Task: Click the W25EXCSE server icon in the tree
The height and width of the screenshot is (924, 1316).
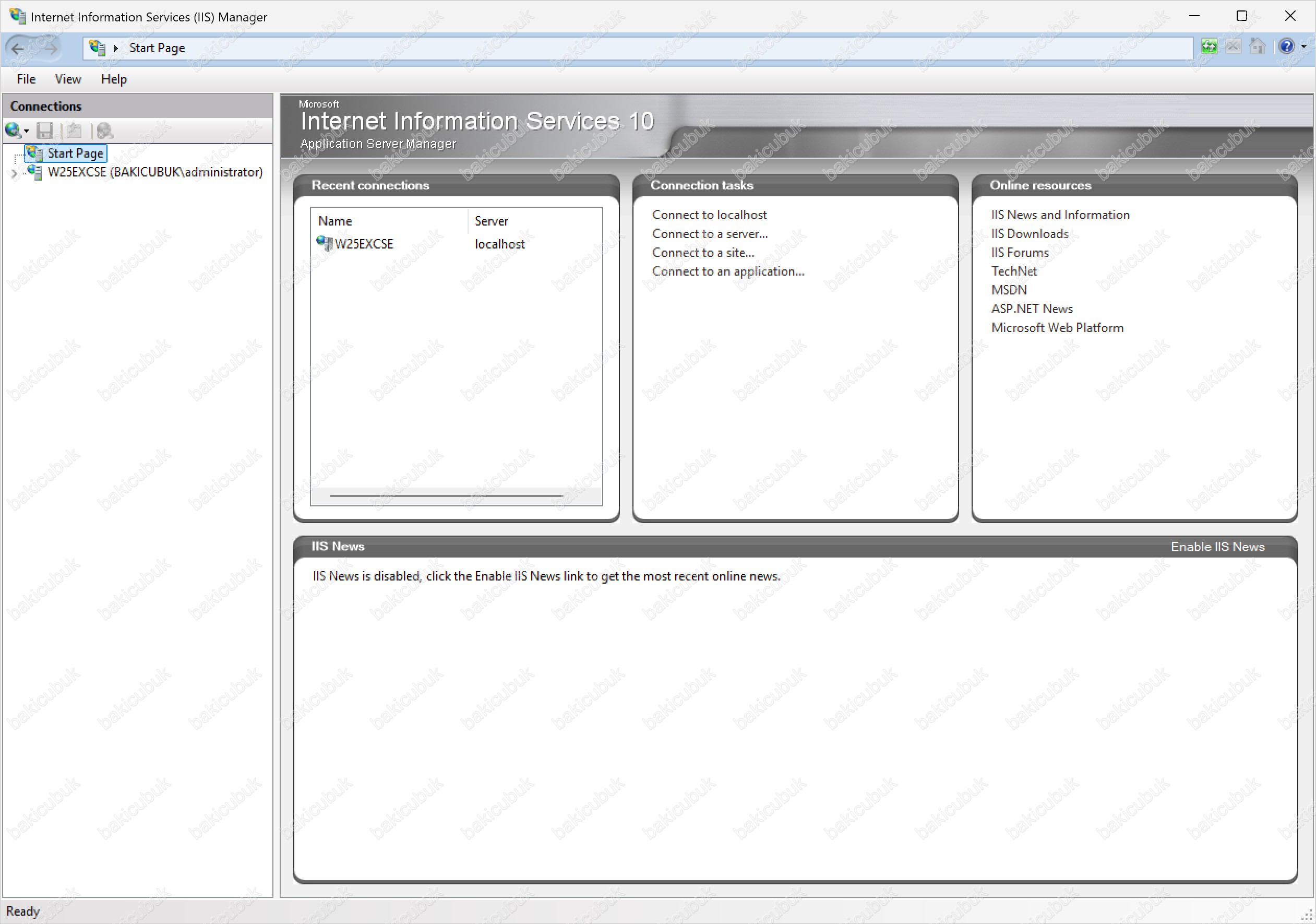Action: [34, 172]
